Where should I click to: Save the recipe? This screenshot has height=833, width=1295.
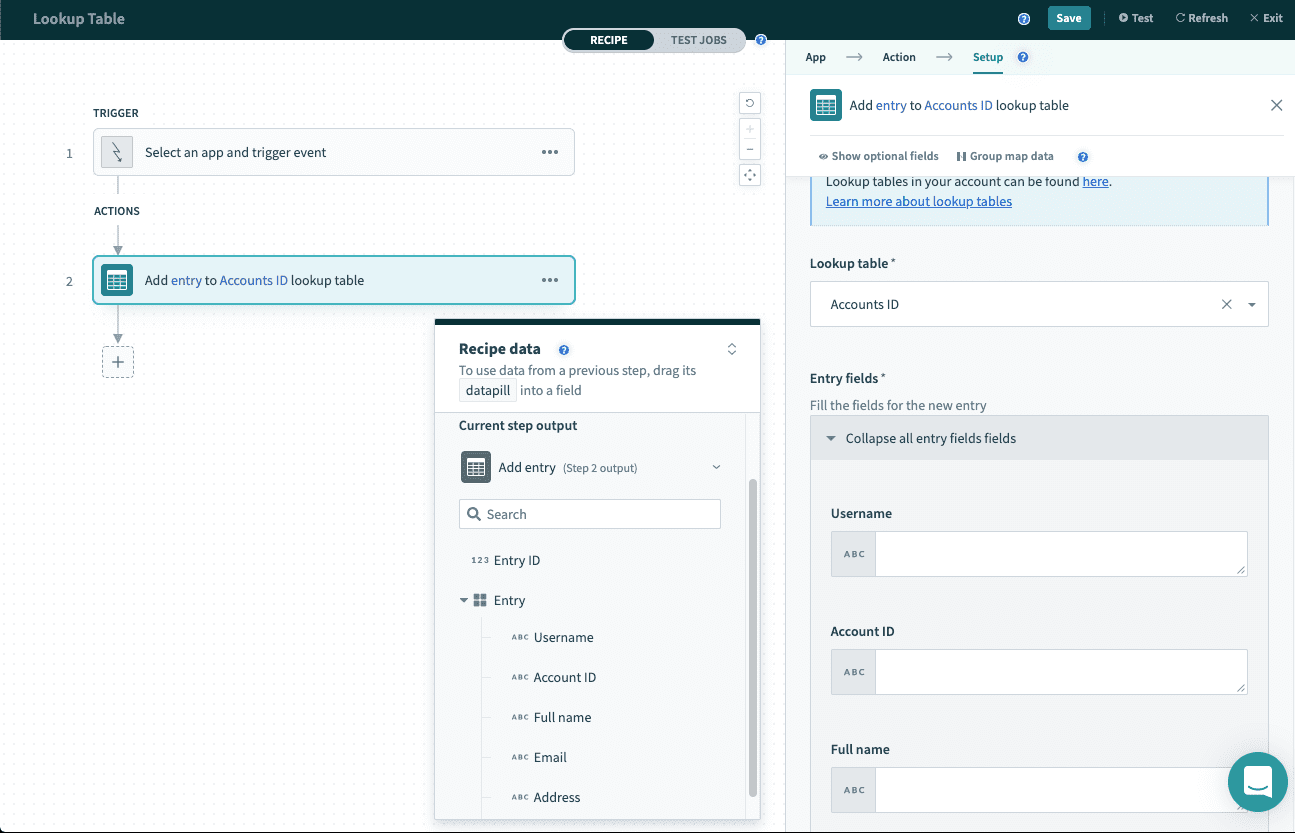1069,17
